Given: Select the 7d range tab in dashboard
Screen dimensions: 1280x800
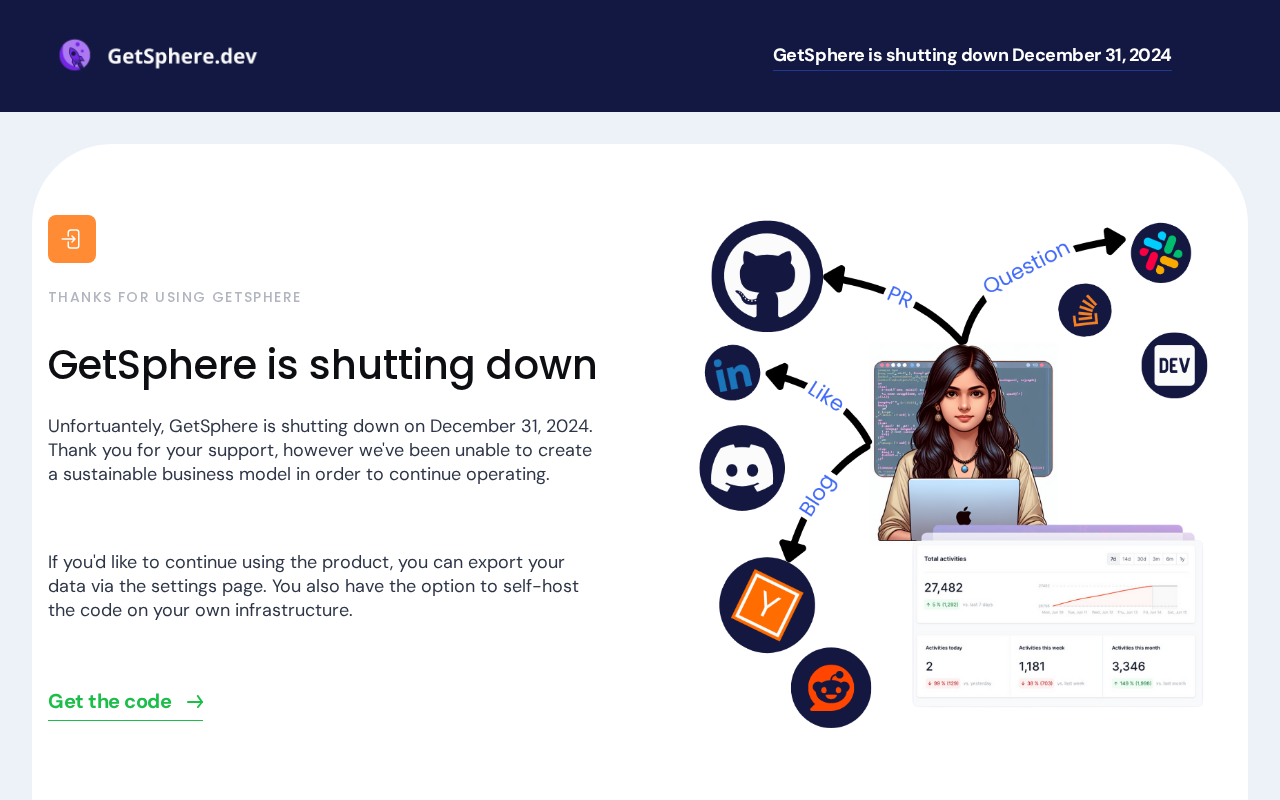Looking at the screenshot, I should point(1113,559).
